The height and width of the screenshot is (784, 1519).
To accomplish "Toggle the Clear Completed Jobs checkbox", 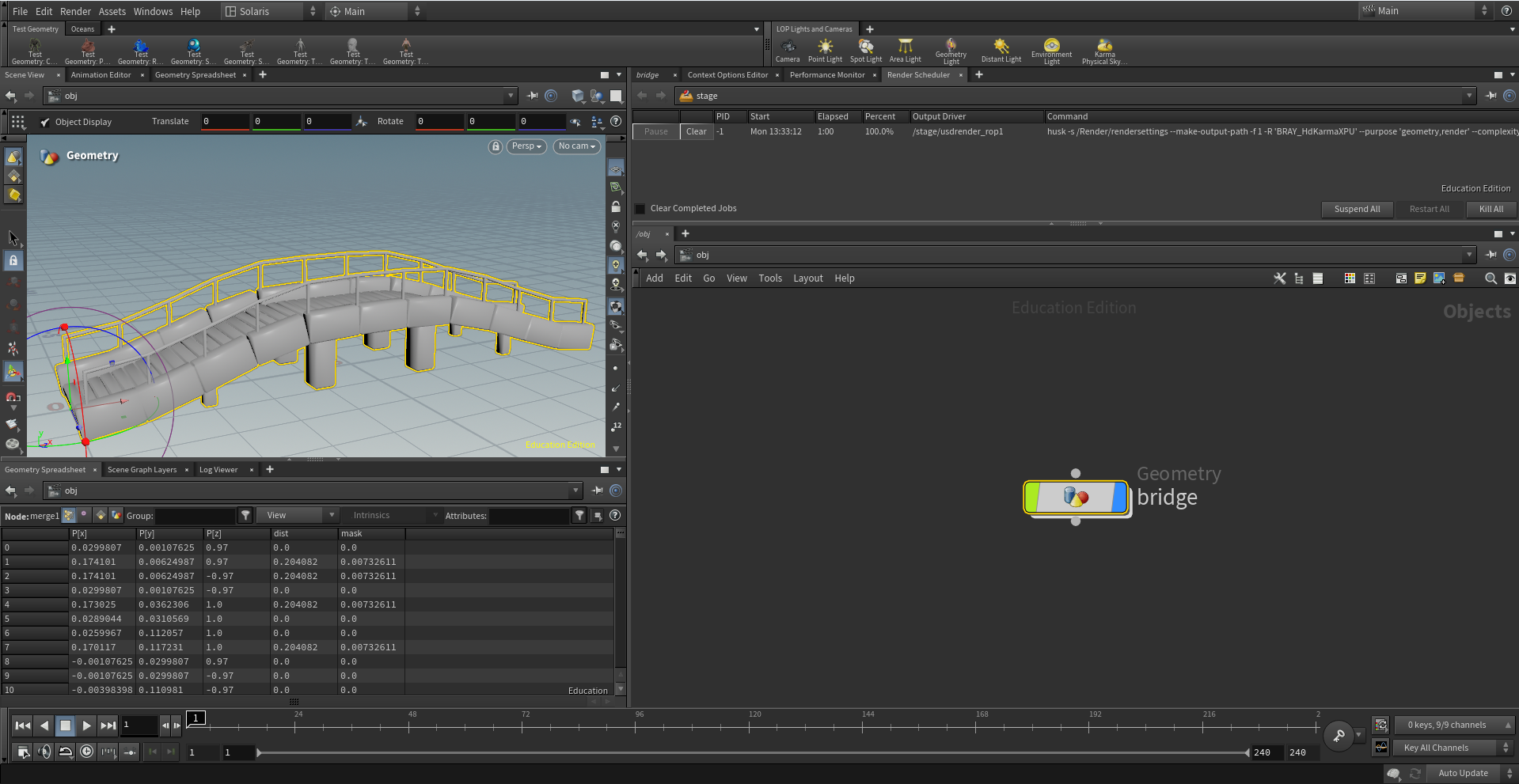I will [x=640, y=209].
